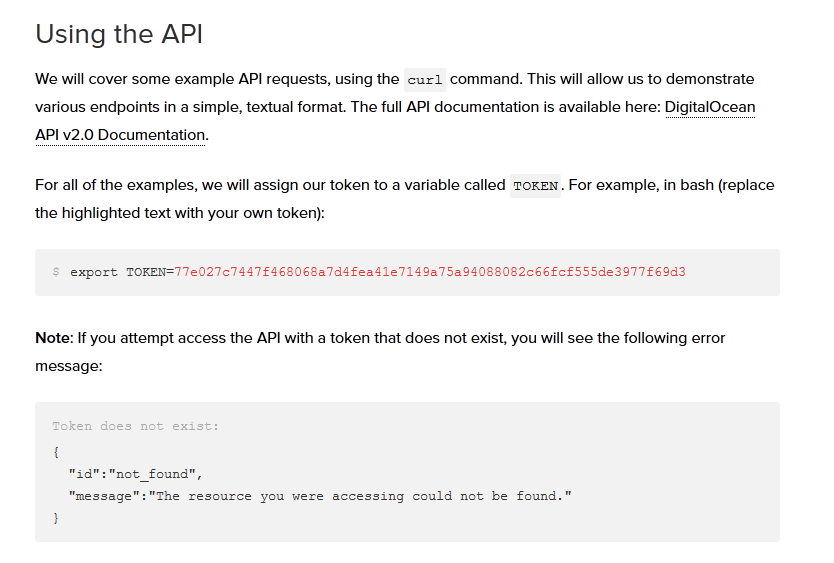Click the "$" prompt symbol in the code block

coord(56,272)
